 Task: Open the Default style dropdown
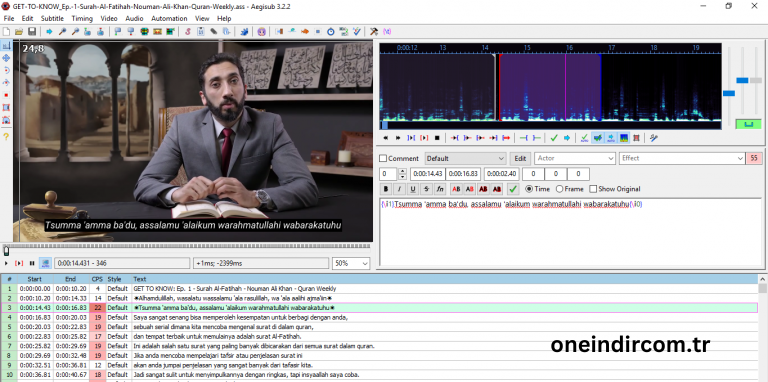click(465, 158)
